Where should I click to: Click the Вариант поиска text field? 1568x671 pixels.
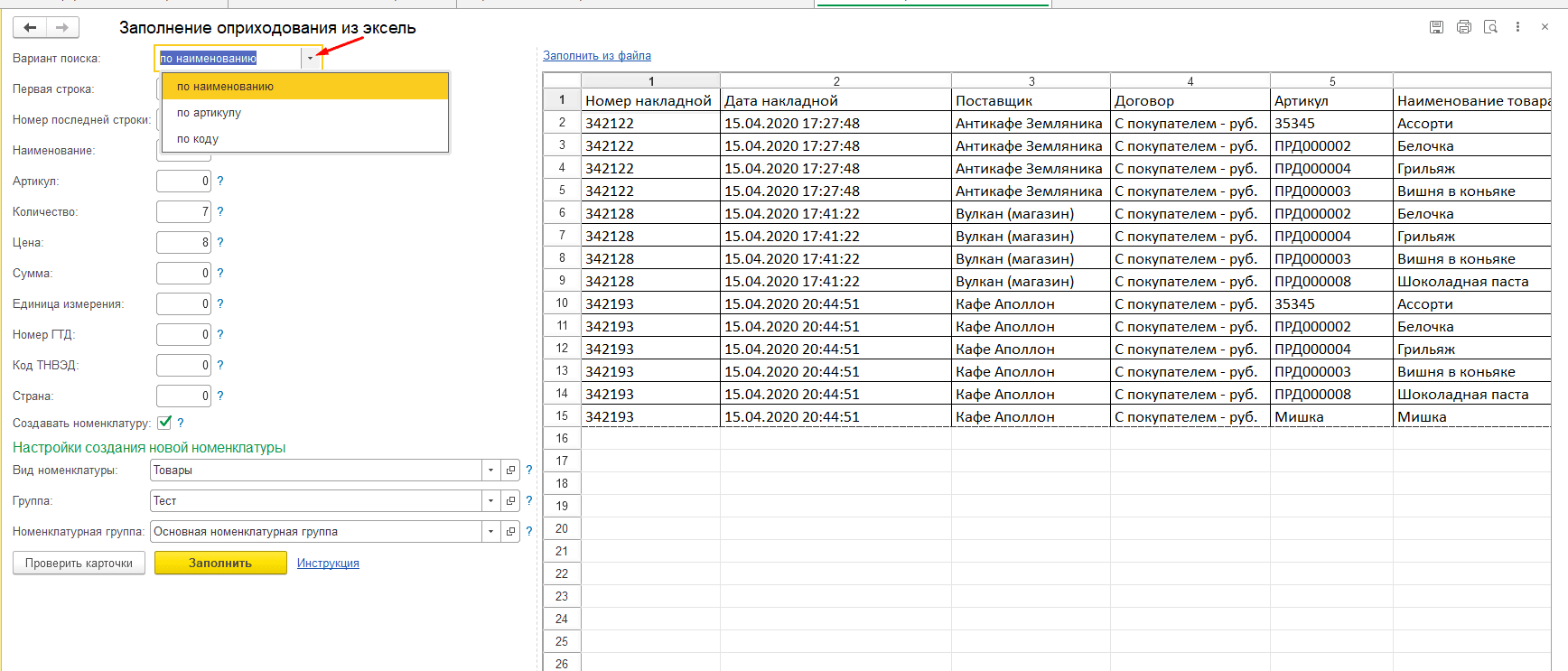229,58
